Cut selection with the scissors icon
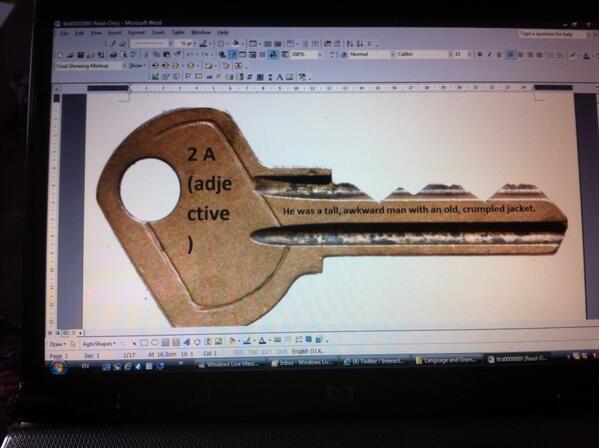 [x=146, y=55]
